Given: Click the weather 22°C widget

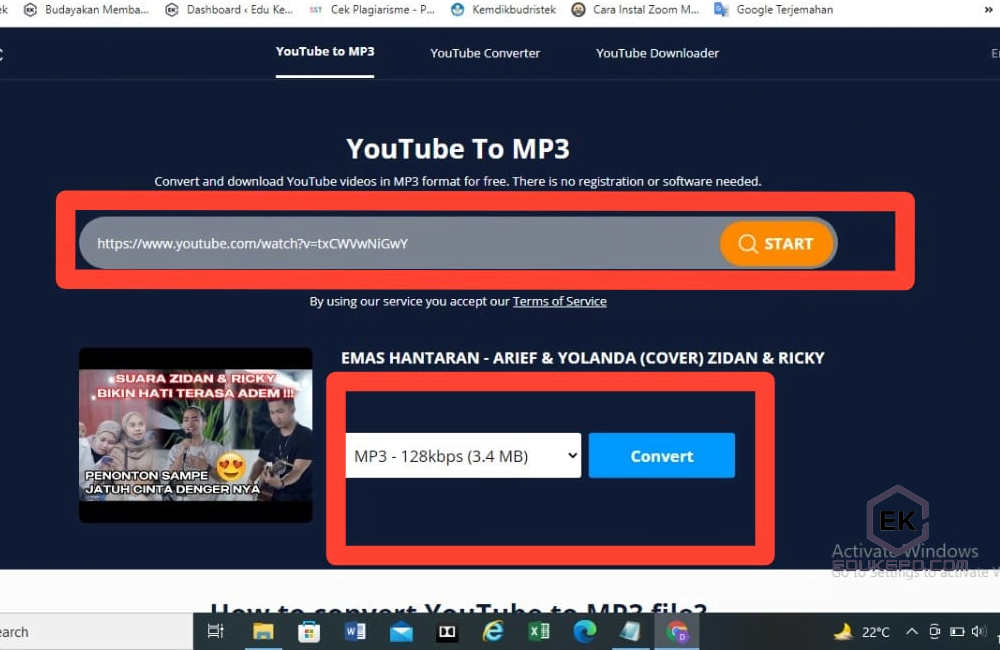Looking at the screenshot, I should [x=862, y=632].
